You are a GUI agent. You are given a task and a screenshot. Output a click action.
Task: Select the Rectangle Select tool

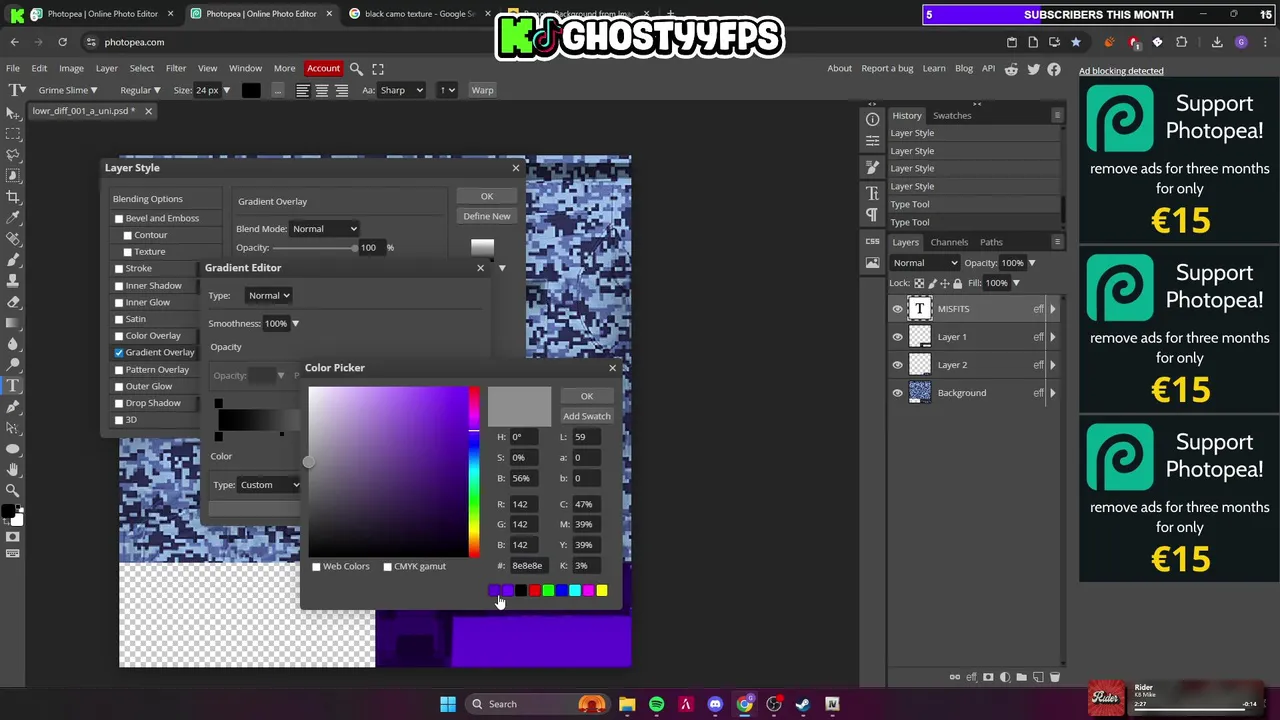[13, 134]
